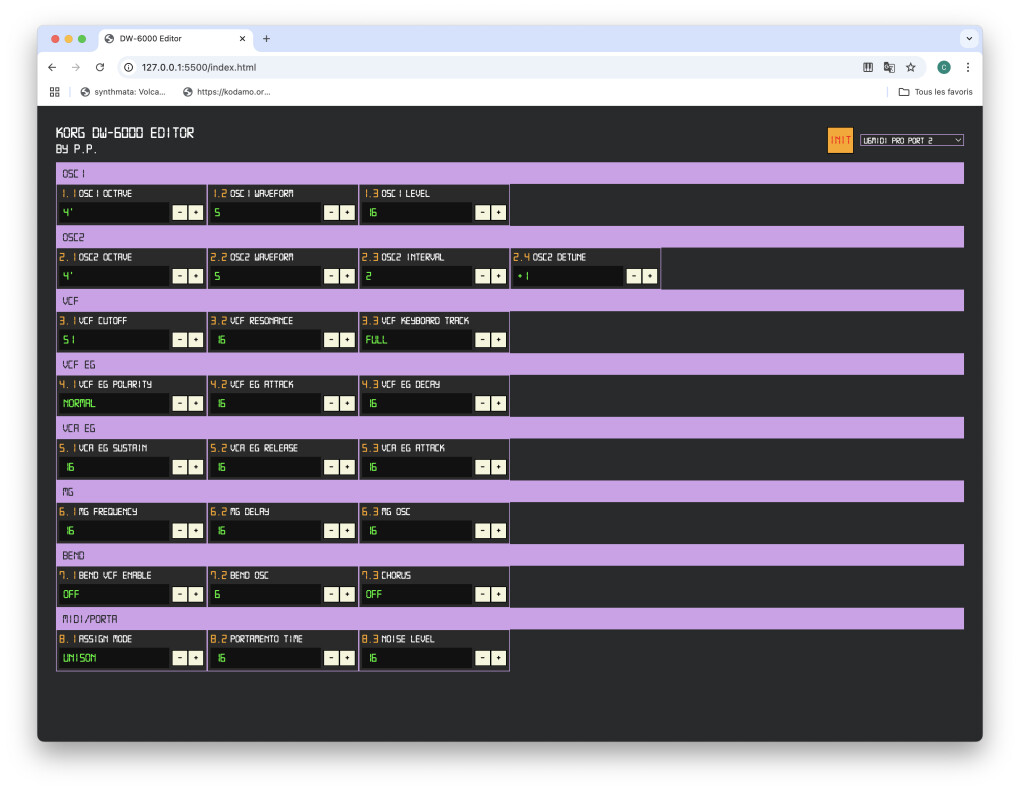Screen dimensions: 1020x791
Task: Open the kodamo bookmark link
Action: [x=226, y=92]
